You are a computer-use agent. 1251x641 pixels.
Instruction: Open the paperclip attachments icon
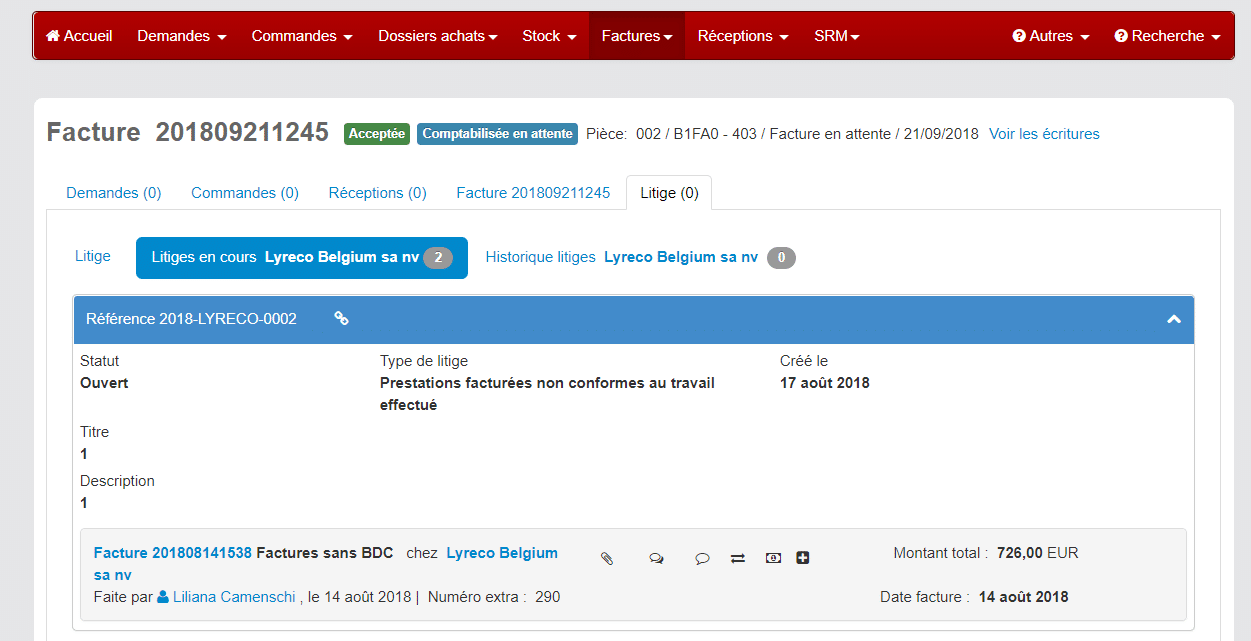point(607,558)
